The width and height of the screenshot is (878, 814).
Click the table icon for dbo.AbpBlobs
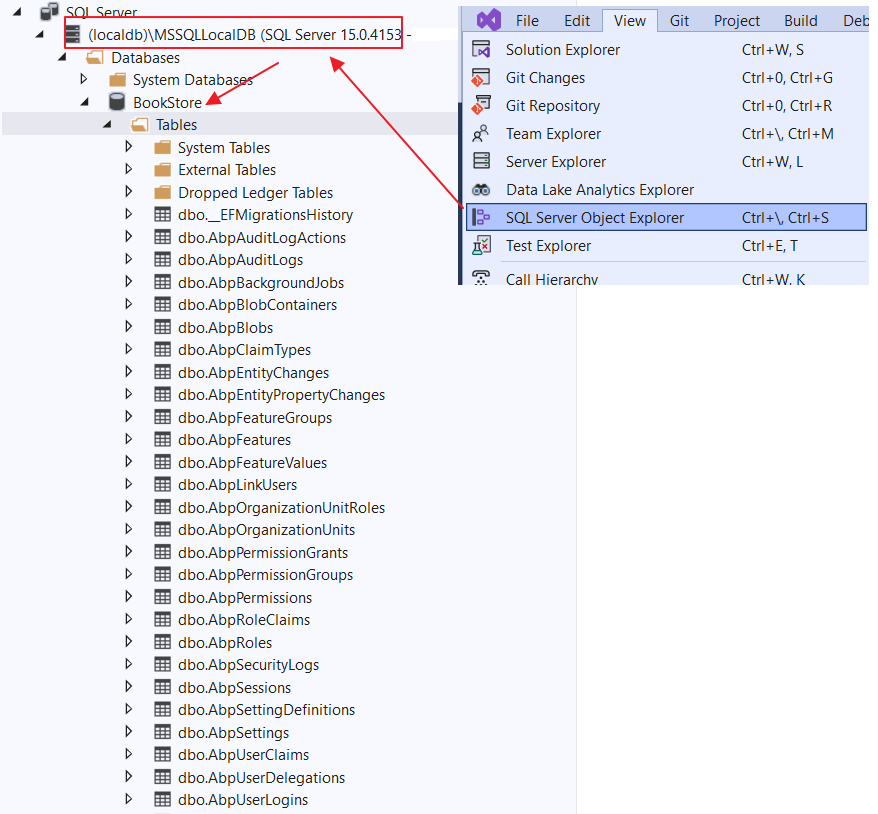pos(162,327)
